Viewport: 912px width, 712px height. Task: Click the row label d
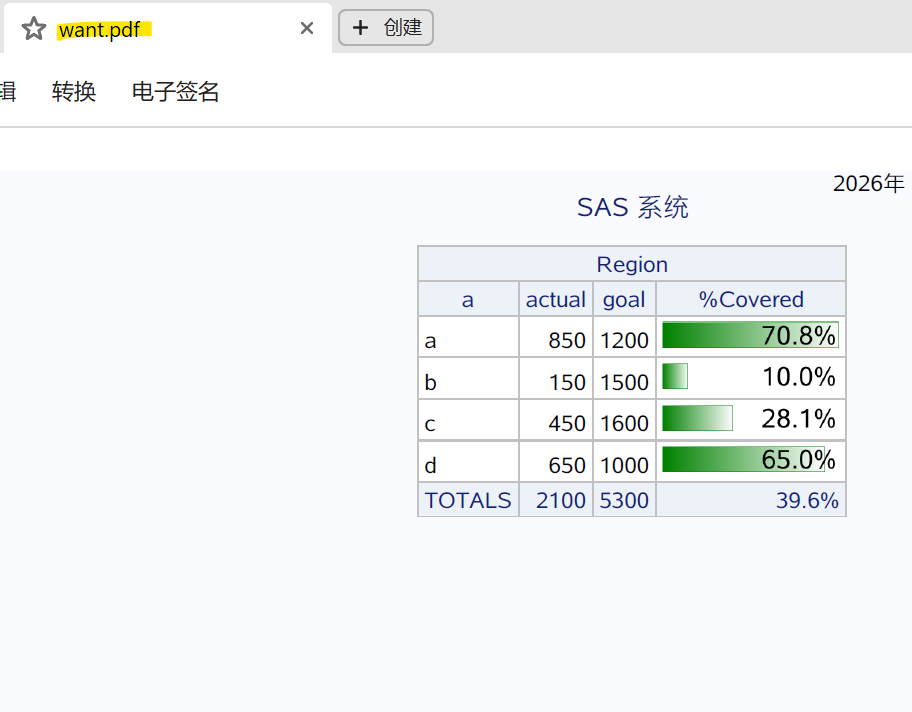click(x=430, y=465)
